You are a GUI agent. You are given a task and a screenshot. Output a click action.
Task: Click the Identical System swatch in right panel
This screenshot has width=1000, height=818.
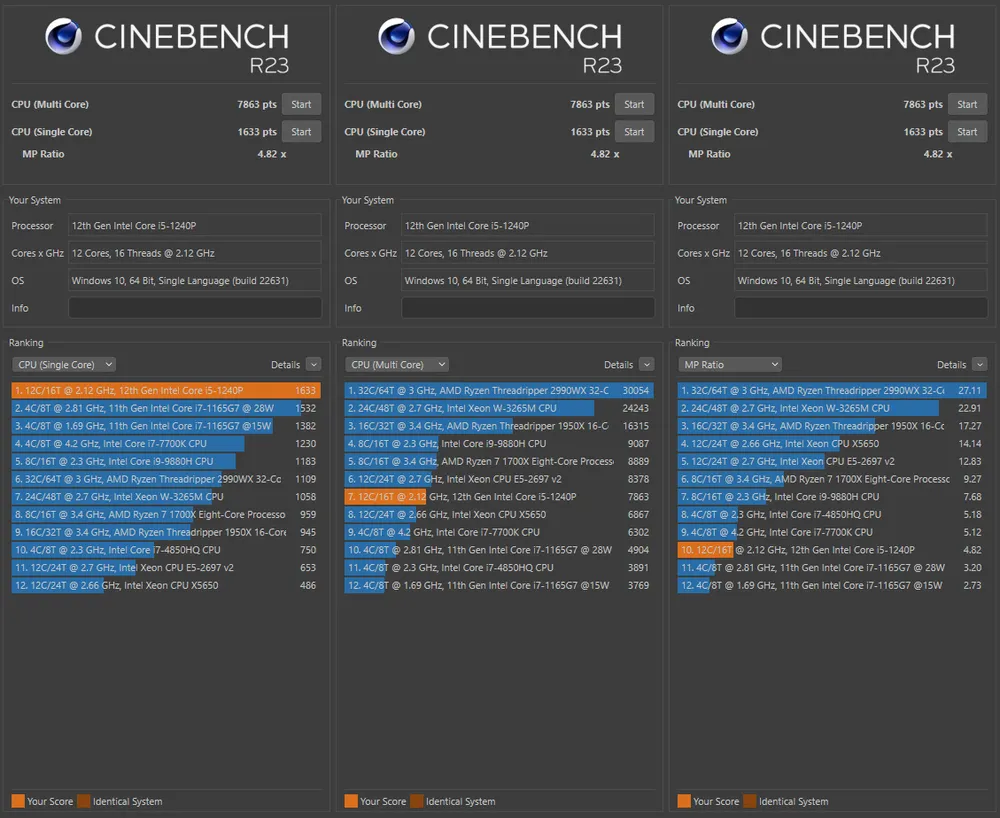tap(750, 801)
